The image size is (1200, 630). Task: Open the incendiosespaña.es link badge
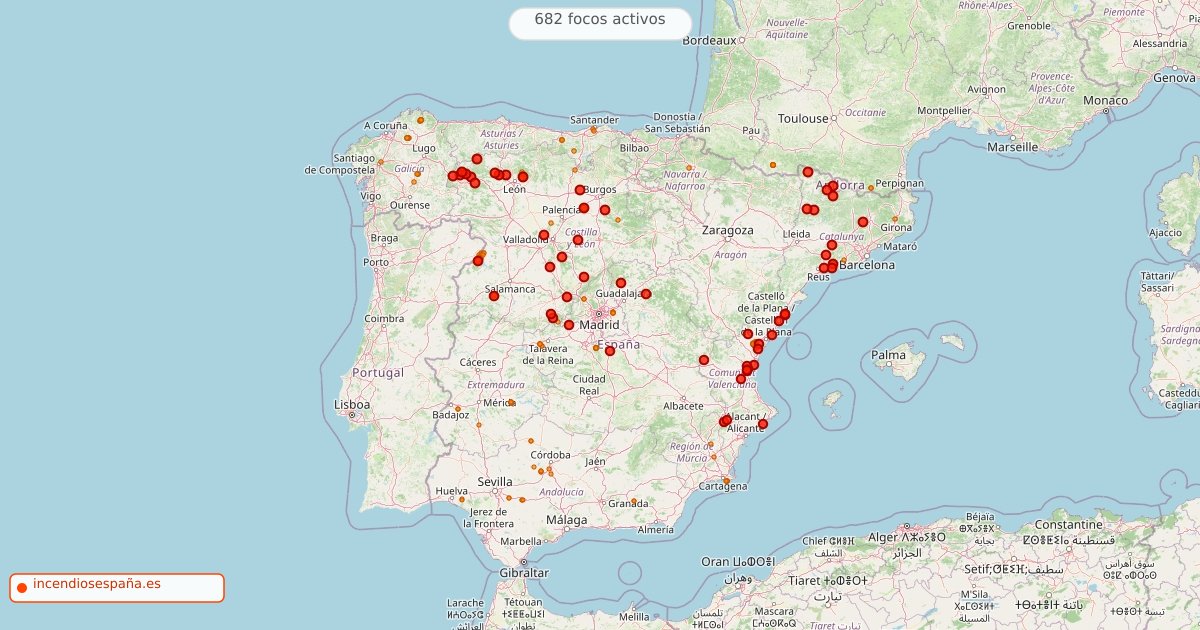(117, 588)
